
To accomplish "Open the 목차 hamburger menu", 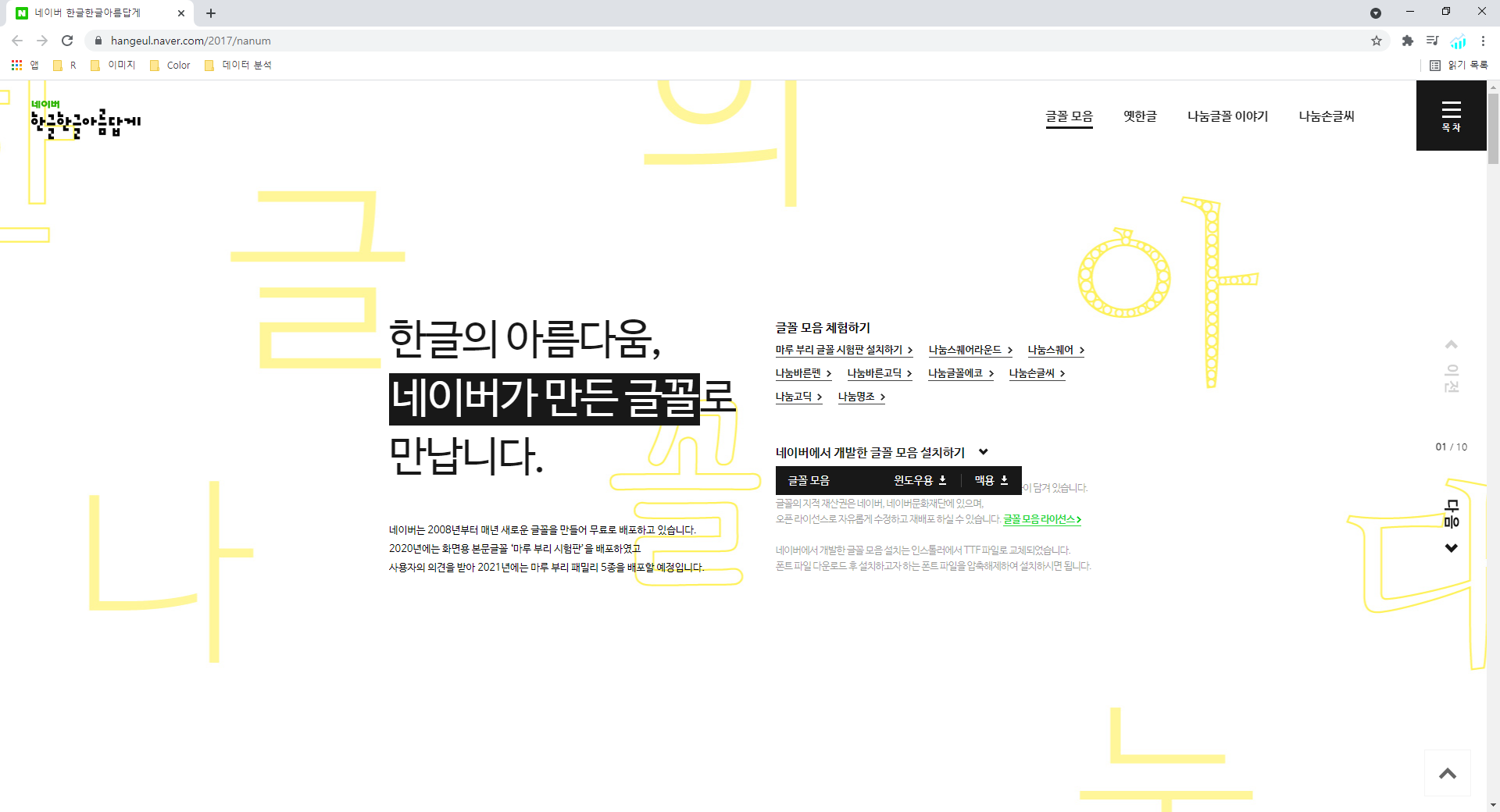I will click(x=1451, y=116).
